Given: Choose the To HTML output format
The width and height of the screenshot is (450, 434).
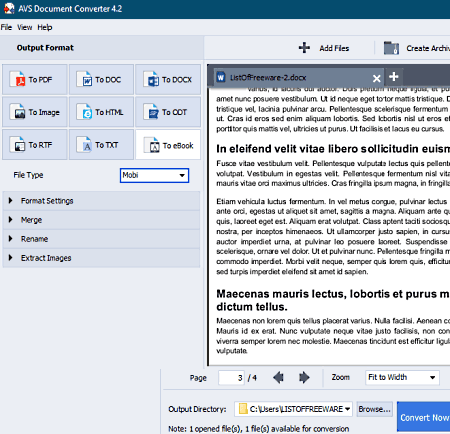Looking at the screenshot, I should tap(101, 112).
